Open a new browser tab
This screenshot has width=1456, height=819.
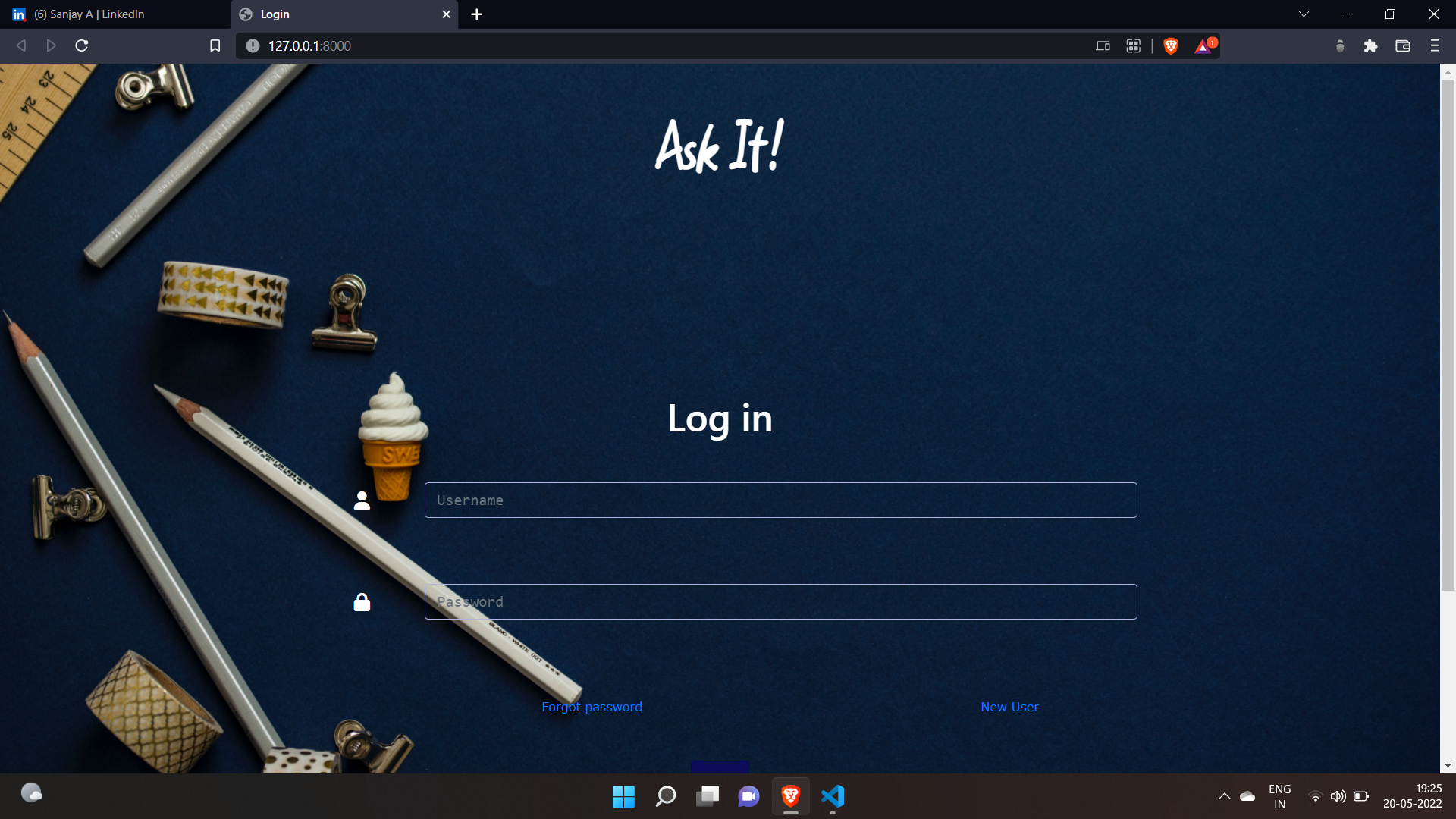[476, 14]
